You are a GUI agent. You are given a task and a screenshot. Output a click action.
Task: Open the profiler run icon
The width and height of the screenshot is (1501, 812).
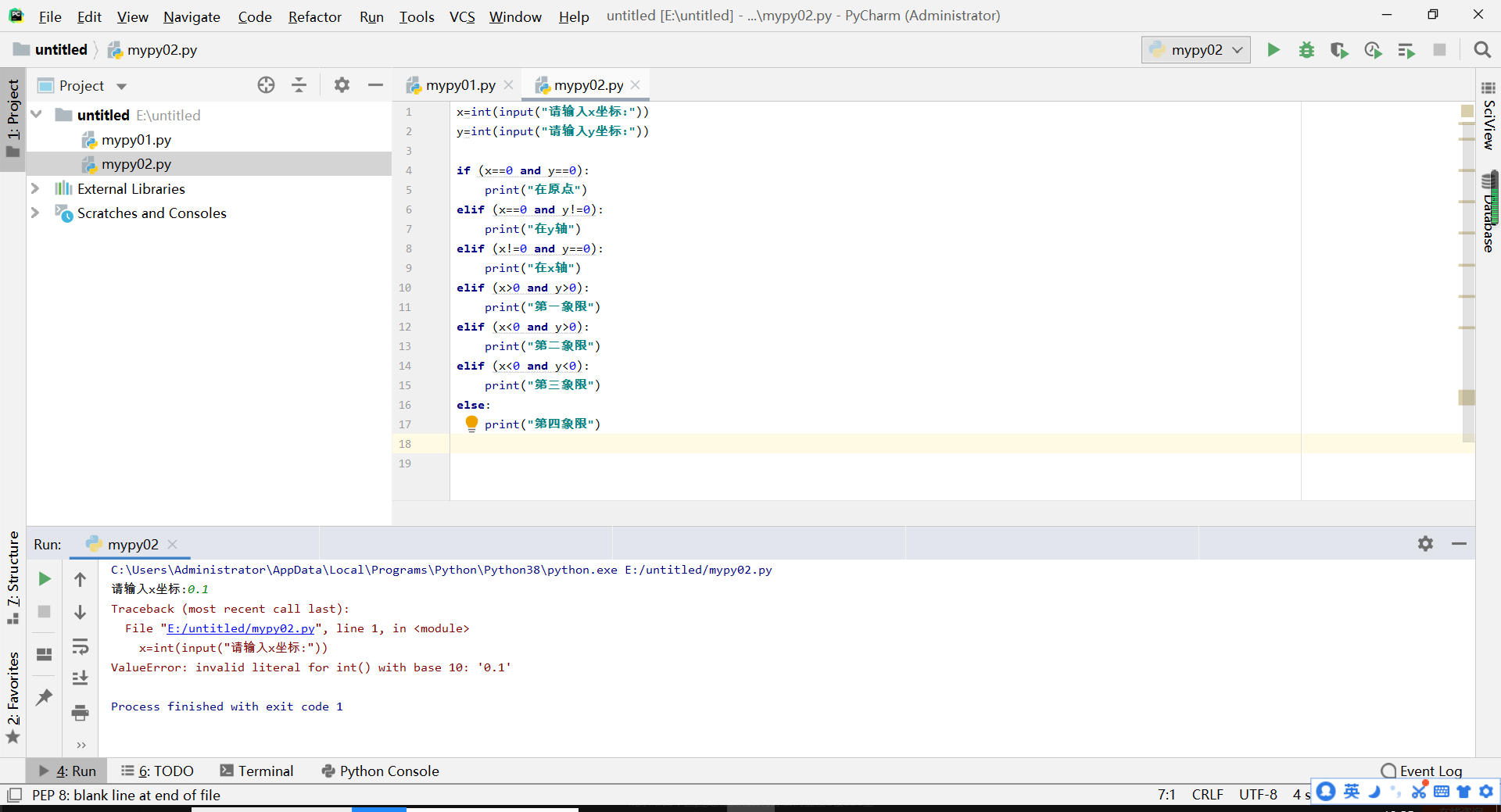coord(1373,50)
